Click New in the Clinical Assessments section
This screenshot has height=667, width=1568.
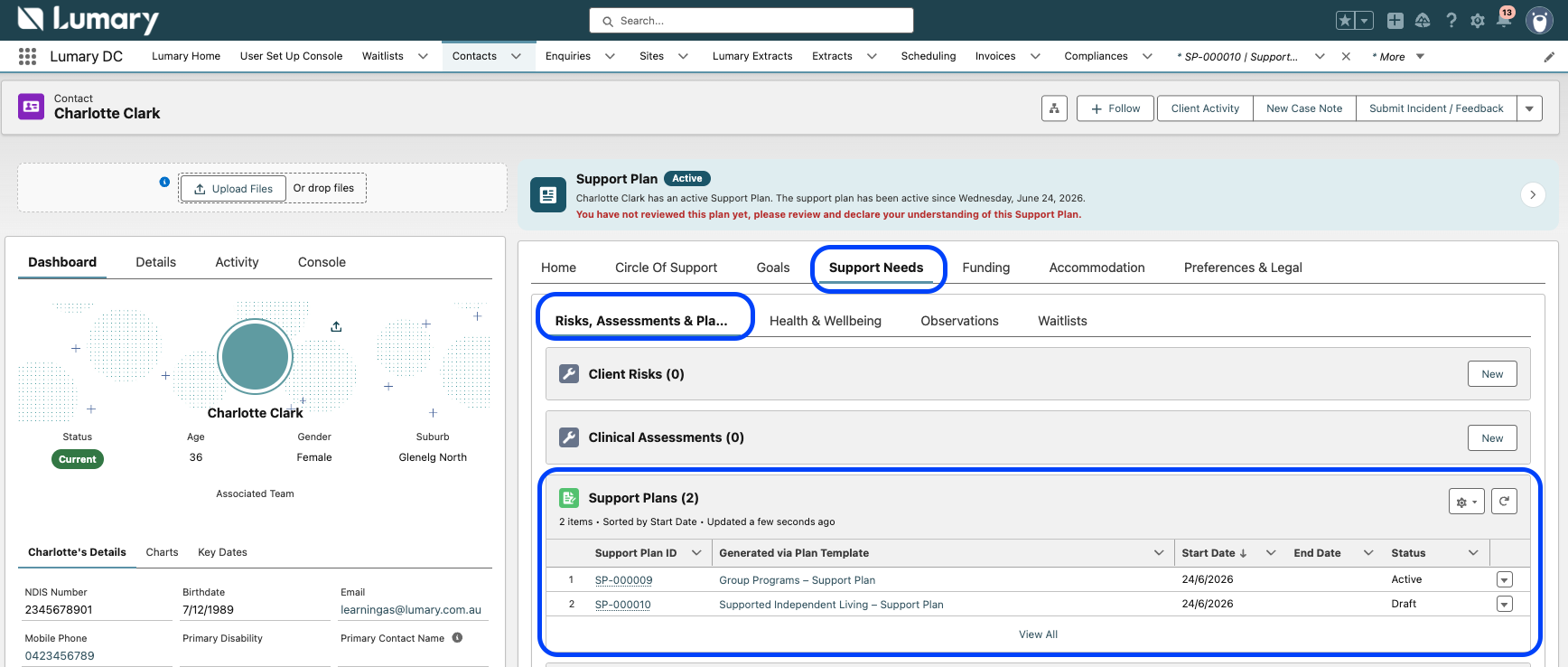click(1492, 437)
